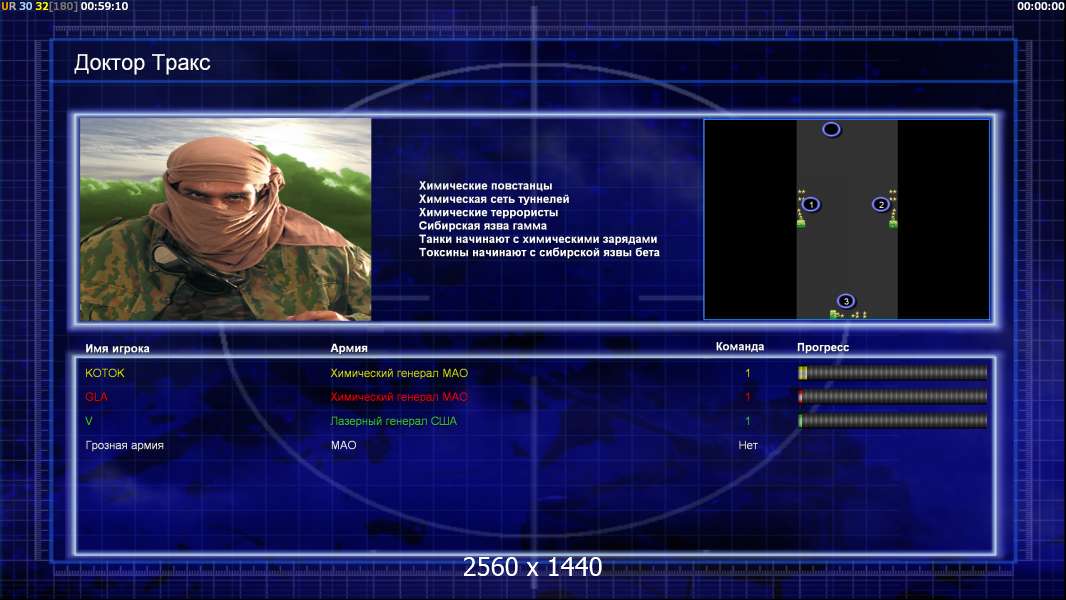Click the Сибирская язва гамма ability line

483,226
